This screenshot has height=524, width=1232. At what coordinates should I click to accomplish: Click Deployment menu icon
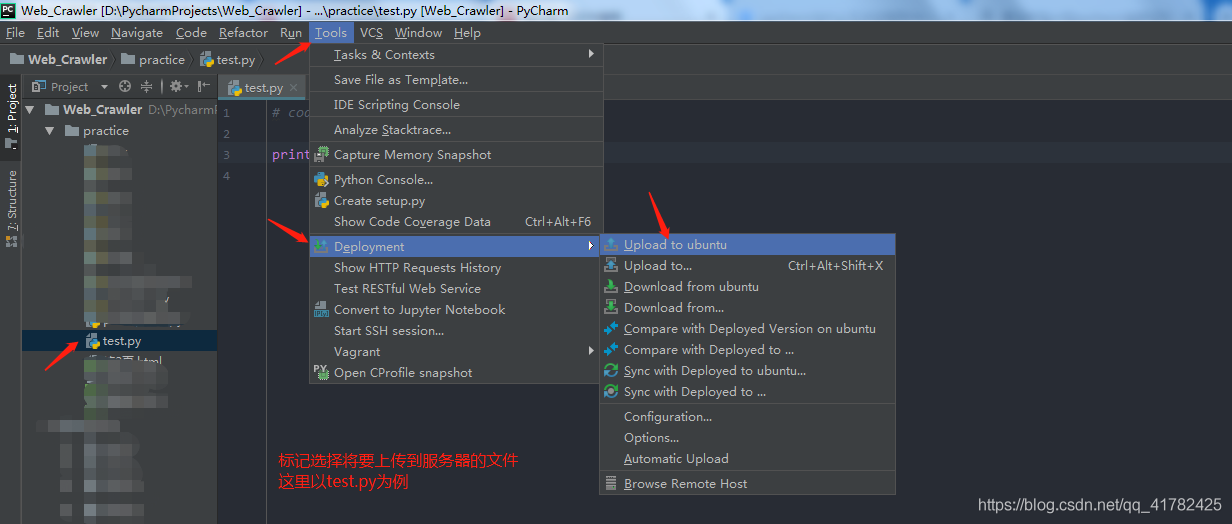click(x=321, y=246)
